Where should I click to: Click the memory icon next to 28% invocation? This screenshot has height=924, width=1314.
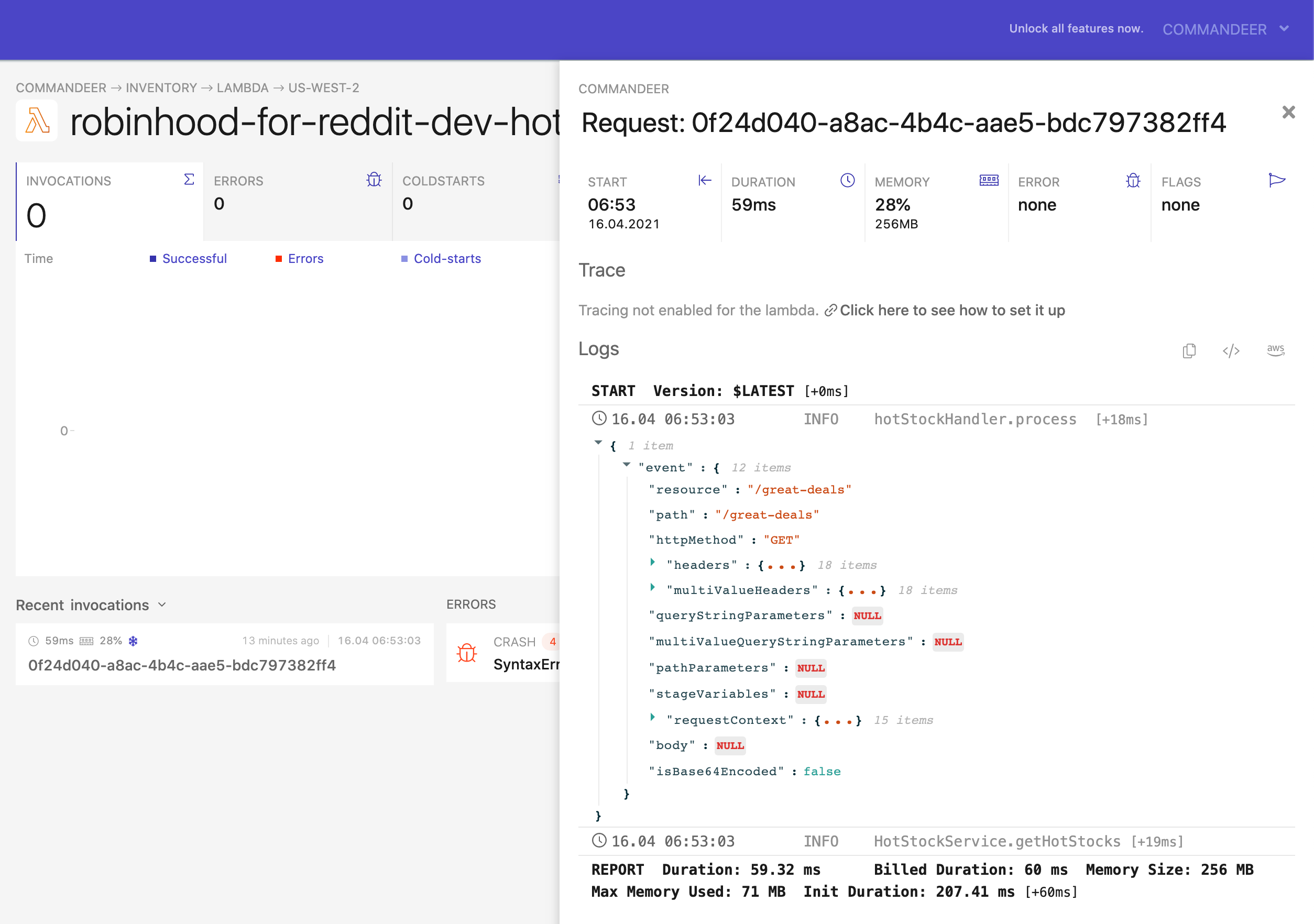click(x=86, y=641)
